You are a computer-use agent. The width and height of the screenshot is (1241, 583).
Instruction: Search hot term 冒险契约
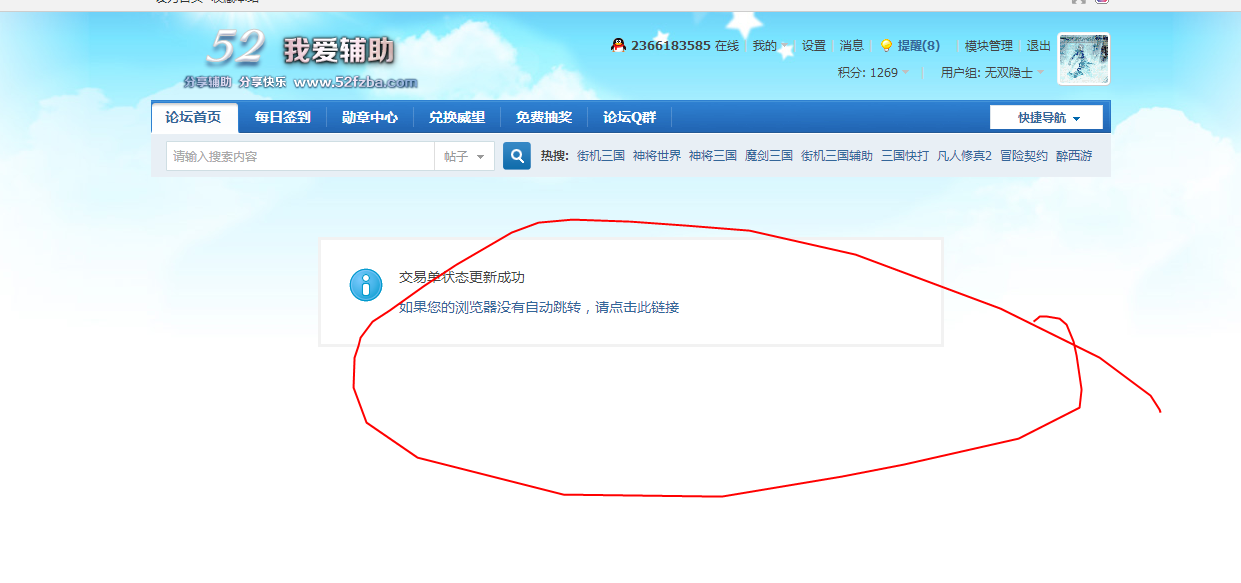[x=1024, y=156]
